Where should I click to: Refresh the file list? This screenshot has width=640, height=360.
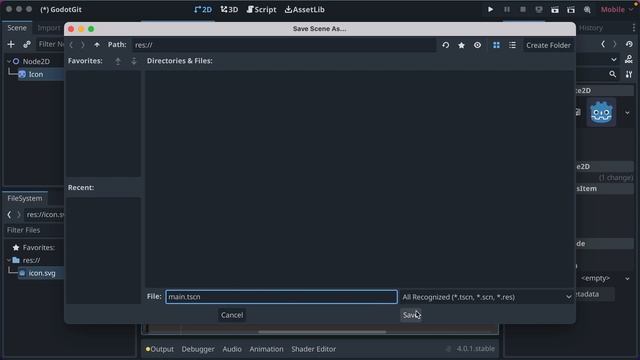point(445,45)
